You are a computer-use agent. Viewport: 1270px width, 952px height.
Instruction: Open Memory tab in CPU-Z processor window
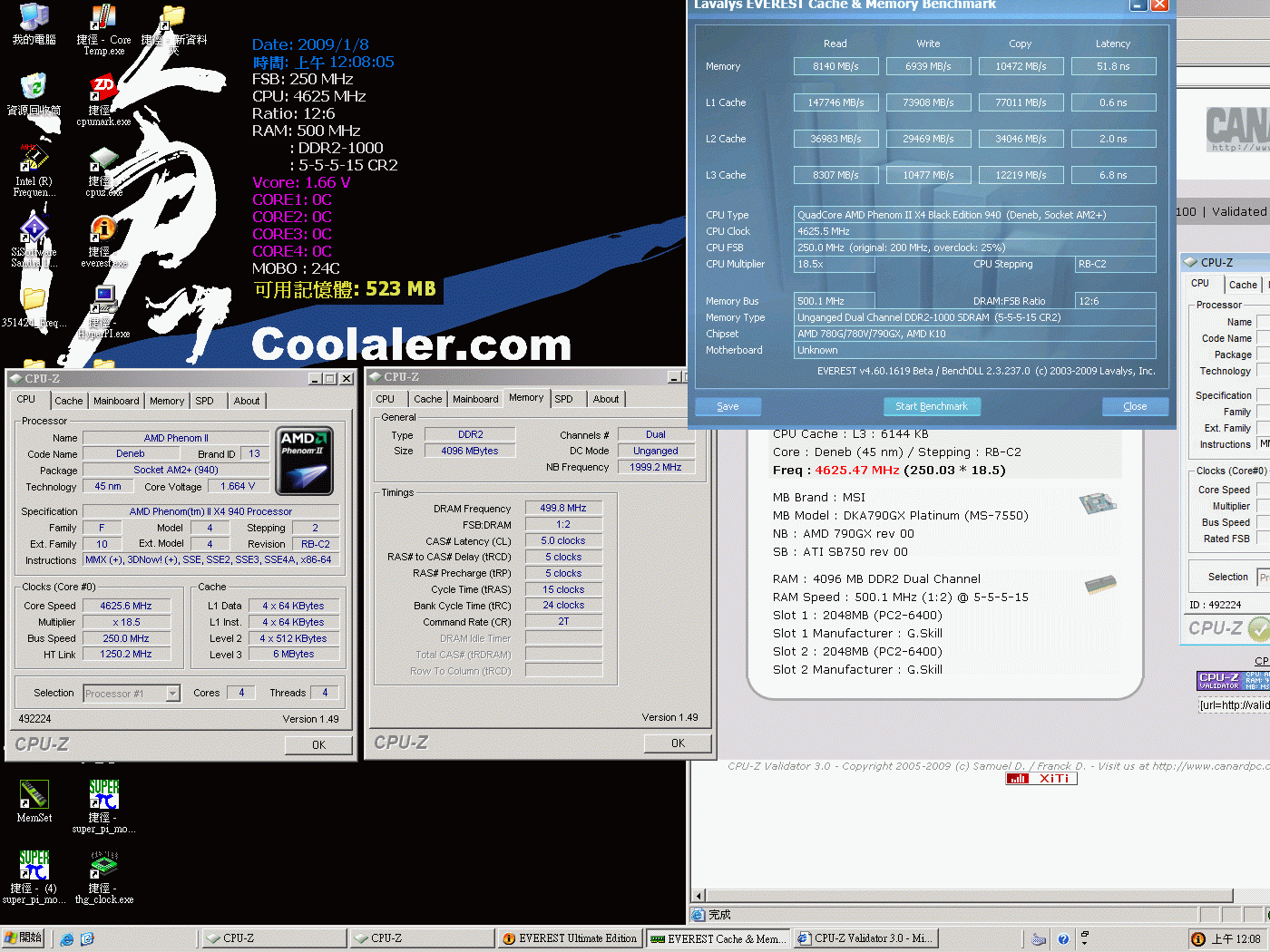coord(167,401)
